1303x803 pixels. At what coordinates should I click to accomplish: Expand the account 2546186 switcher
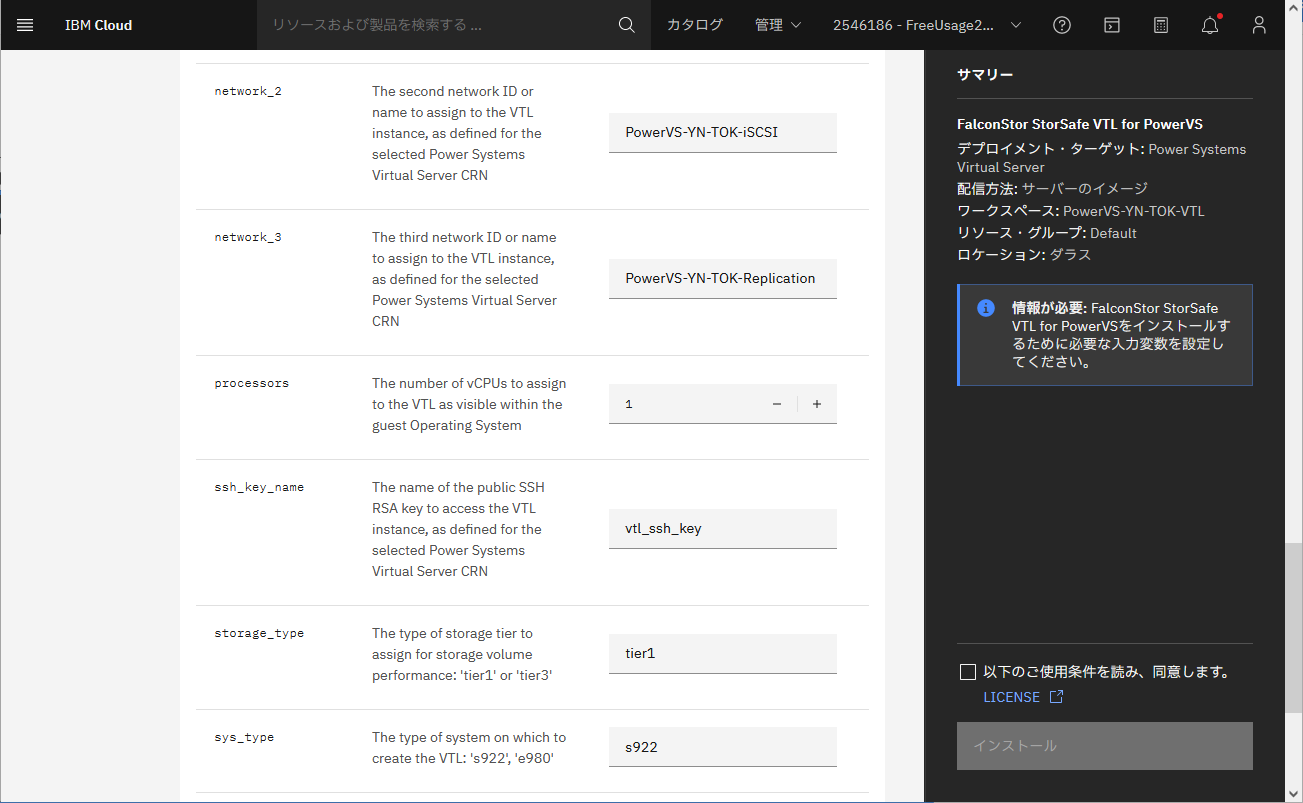coord(927,25)
